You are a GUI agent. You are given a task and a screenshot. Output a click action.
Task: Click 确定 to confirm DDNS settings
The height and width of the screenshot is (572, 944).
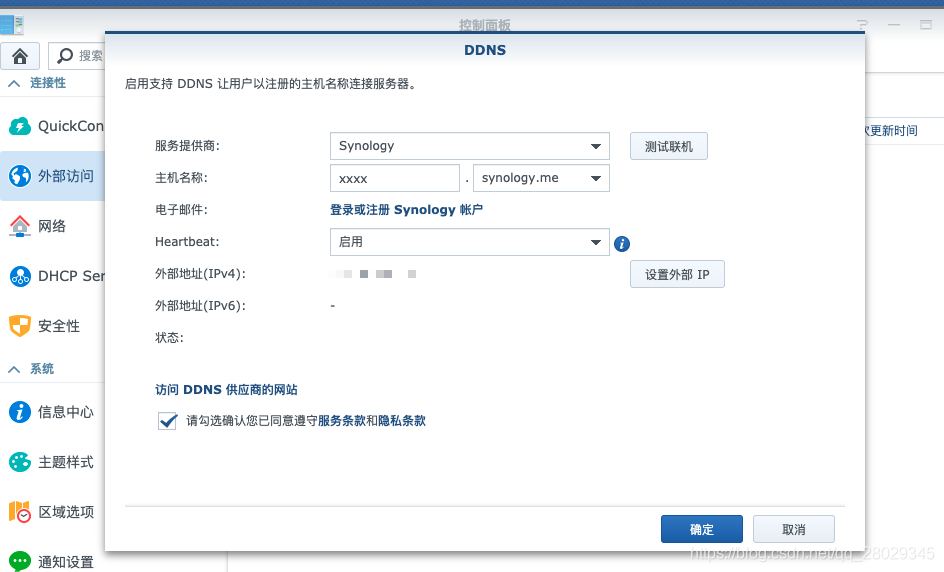pyautogui.click(x=701, y=529)
